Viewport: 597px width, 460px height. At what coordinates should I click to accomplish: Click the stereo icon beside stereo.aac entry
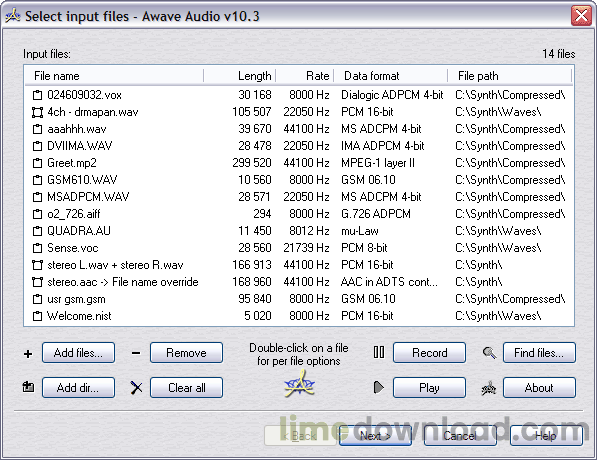(x=37, y=282)
